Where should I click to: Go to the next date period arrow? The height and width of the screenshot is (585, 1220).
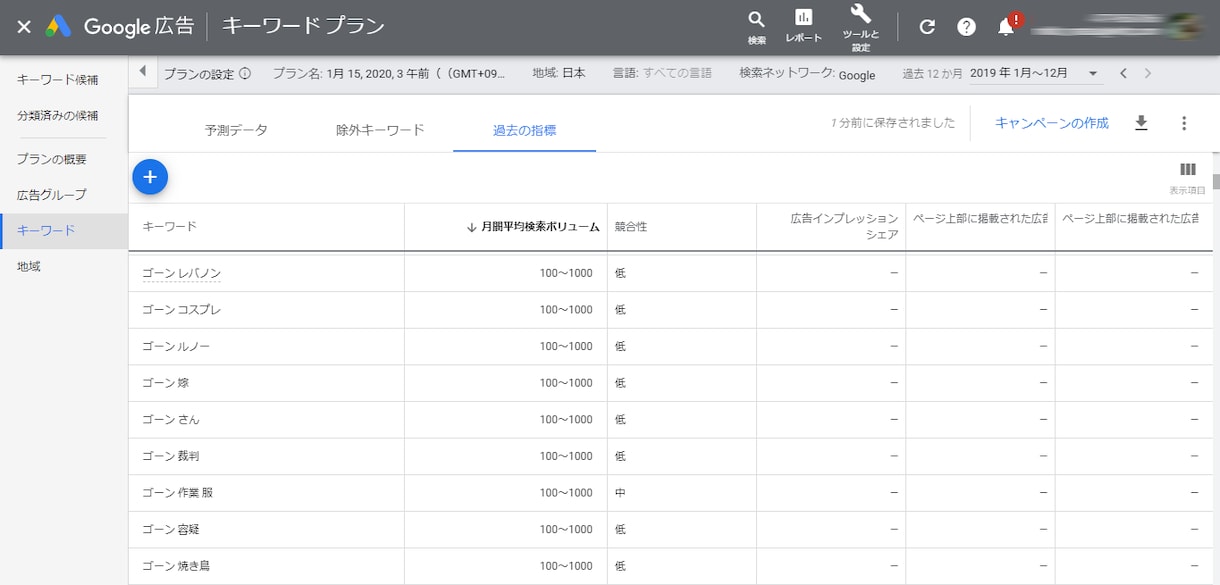click(x=1148, y=73)
